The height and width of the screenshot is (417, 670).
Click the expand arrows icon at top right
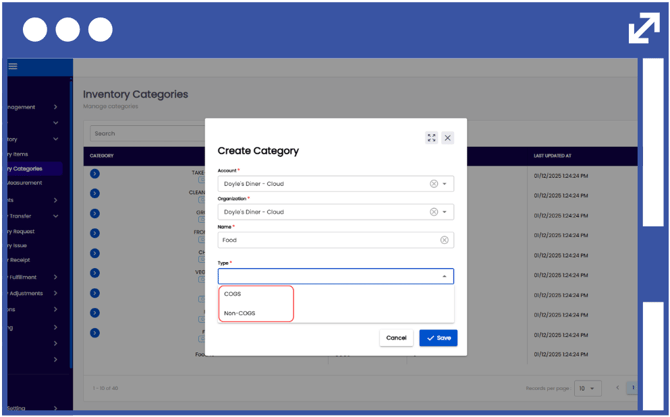point(643,28)
